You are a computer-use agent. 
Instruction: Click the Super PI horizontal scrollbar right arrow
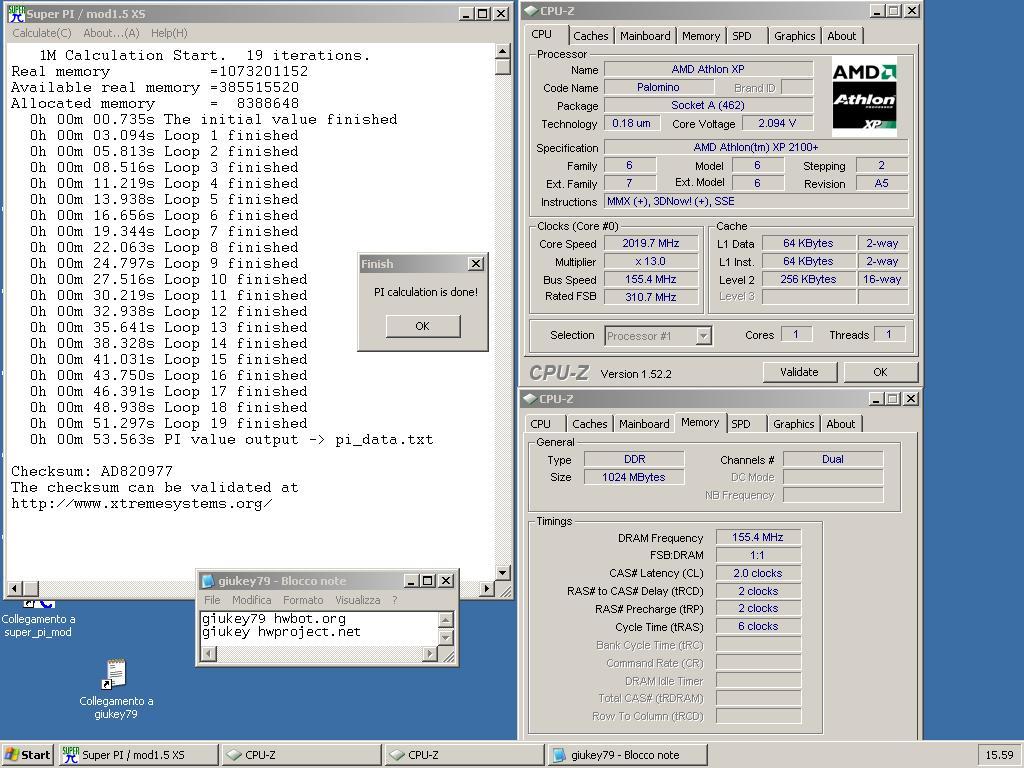pyautogui.click(x=487, y=588)
